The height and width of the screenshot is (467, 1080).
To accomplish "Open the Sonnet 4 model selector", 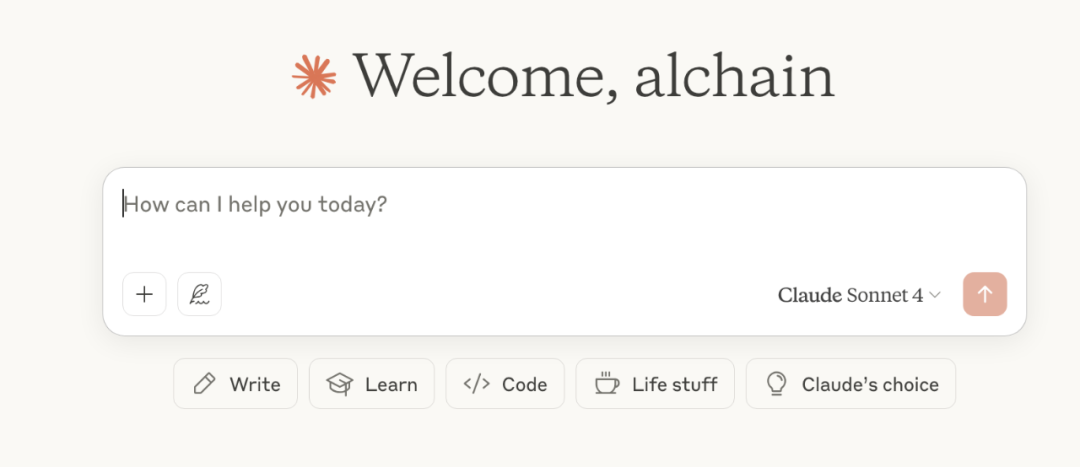I will point(885,295).
